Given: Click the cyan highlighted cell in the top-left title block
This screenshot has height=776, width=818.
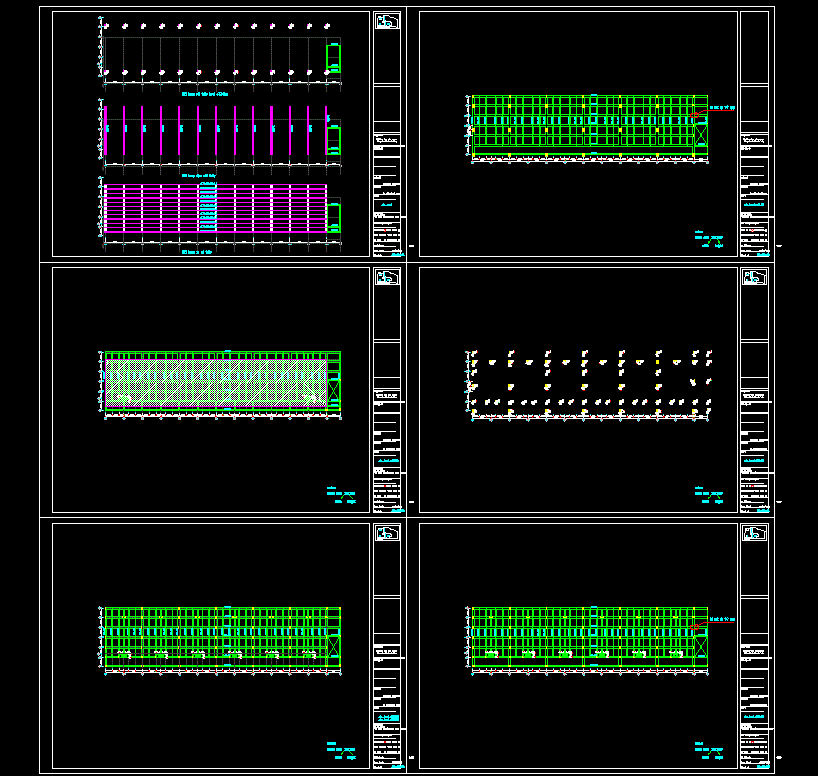Looking at the screenshot, I should tap(387, 203).
